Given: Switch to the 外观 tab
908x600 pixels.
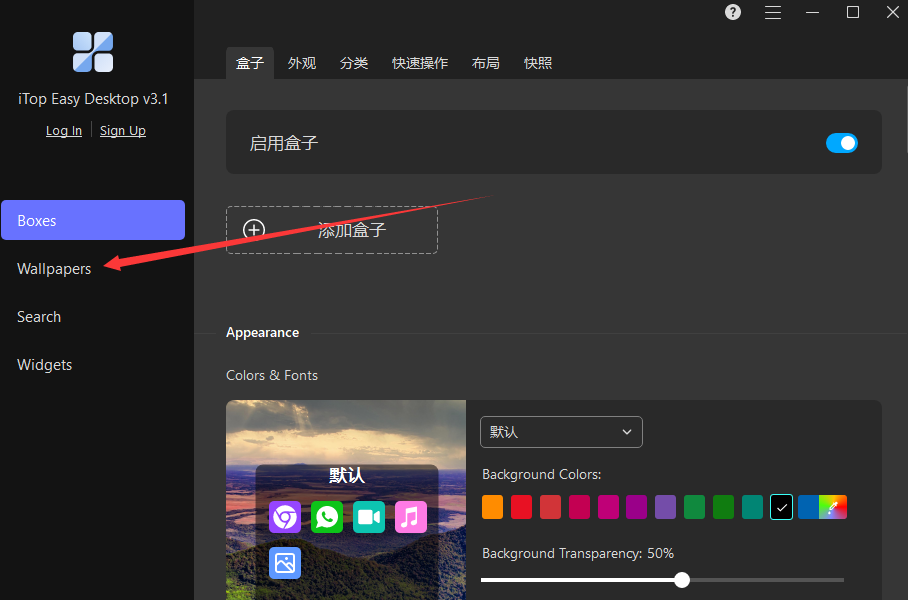Looking at the screenshot, I should [x=302, y=63].
